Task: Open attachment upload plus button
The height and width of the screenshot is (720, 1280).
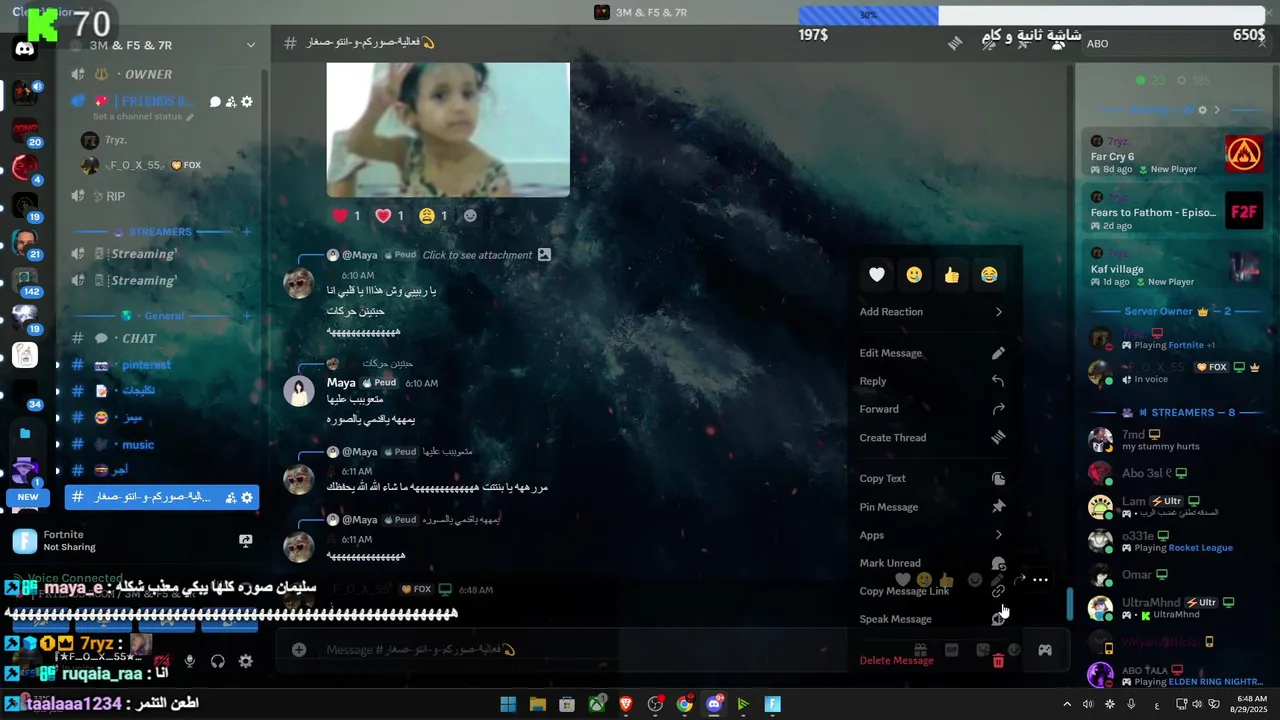Action: (x=298, y=650)
